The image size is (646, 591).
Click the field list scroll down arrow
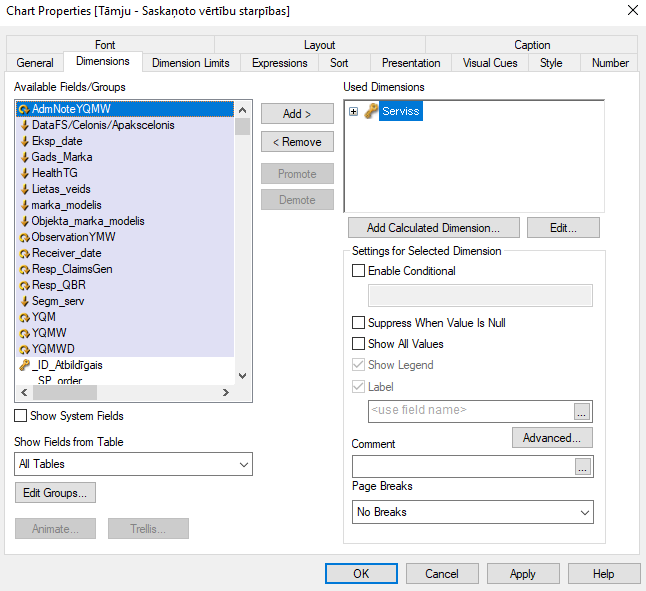tap(243, 376)
